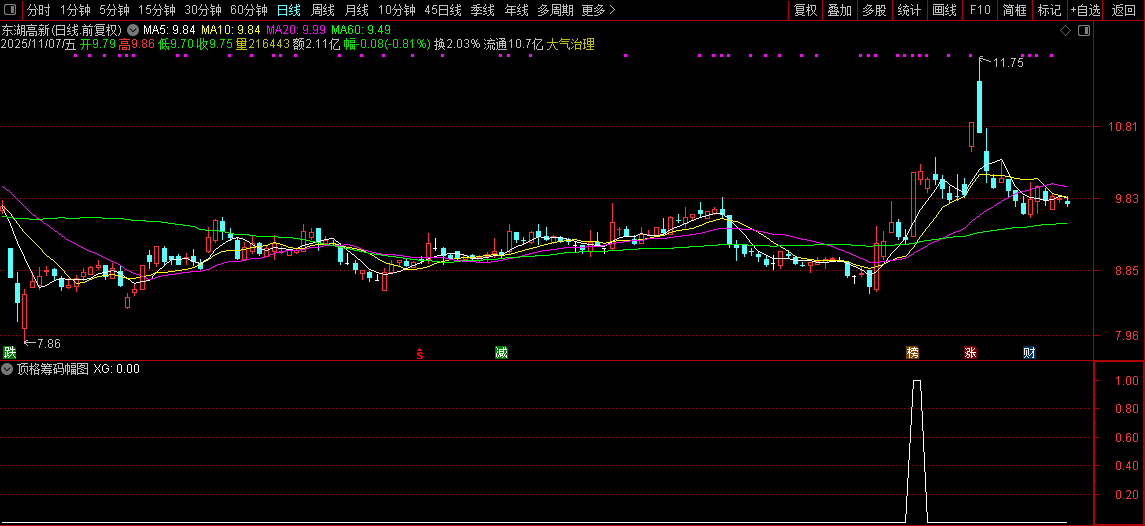1145x526 pixels.
Task: Click the pushpin icon at top-left corner
Action: point(11,10)
